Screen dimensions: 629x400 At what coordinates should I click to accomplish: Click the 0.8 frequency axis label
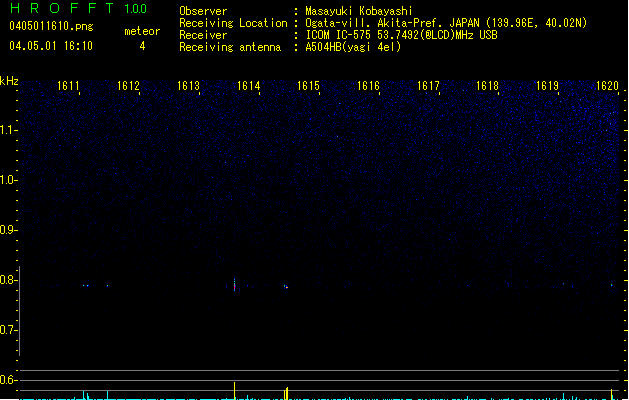[x=8, y=280]
